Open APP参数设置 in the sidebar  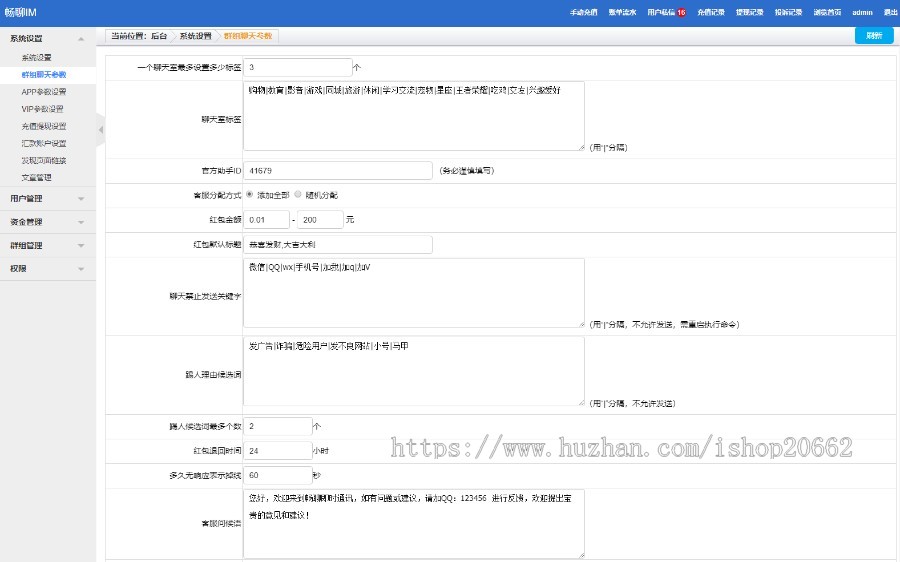43,91
